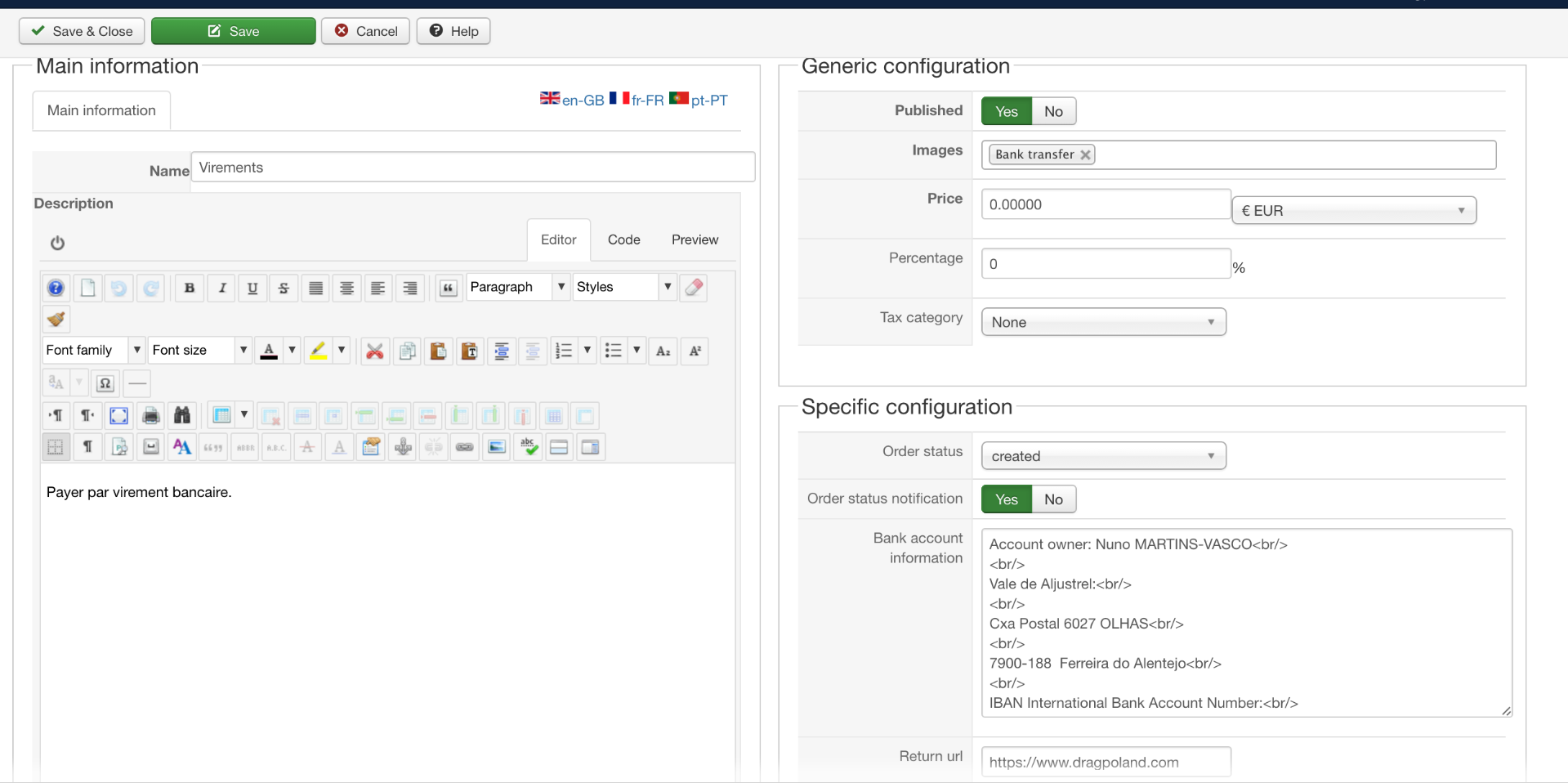Click the Insert Anchor icon
The image size is (1568, 783).
point(403,447)
